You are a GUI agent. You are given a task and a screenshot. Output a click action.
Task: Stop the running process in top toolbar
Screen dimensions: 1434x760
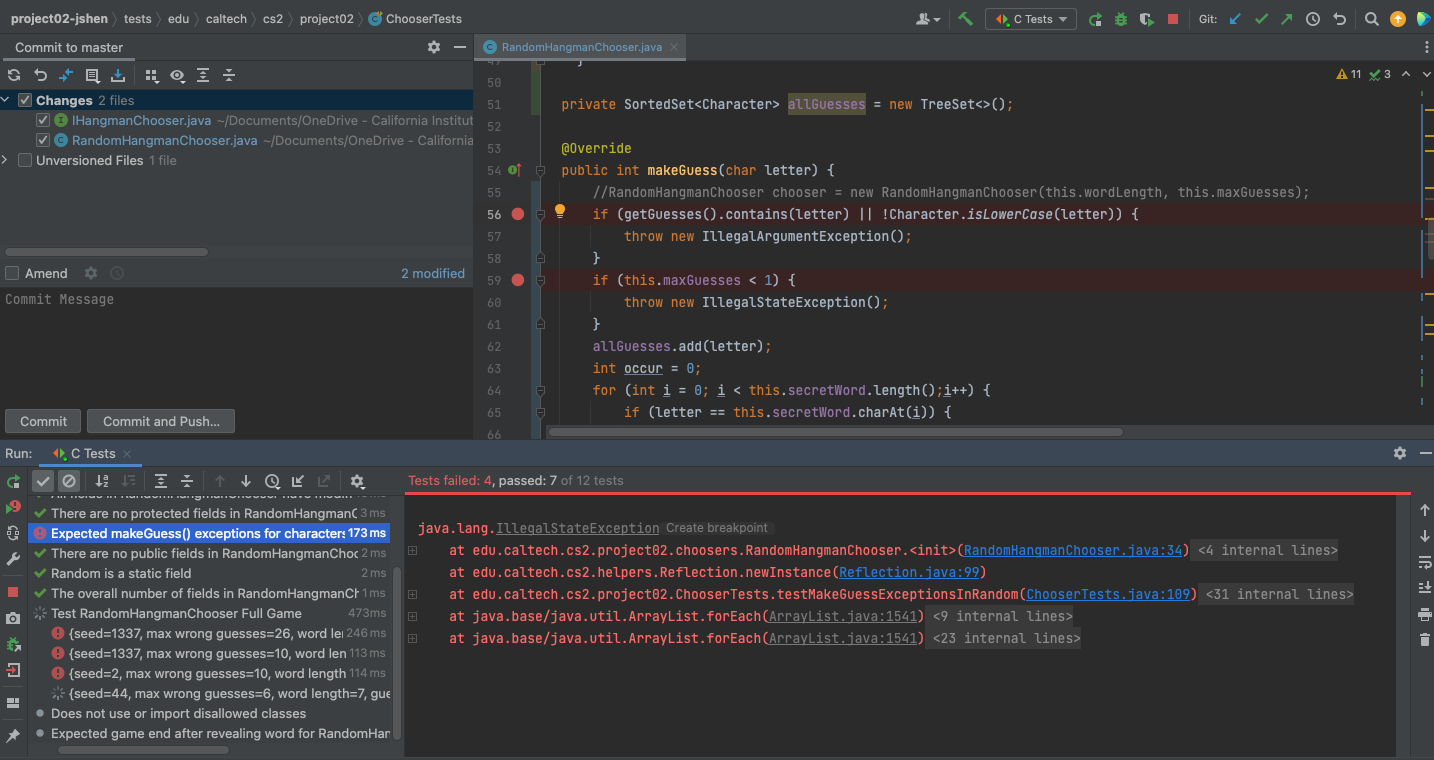tap(1173, 19)
